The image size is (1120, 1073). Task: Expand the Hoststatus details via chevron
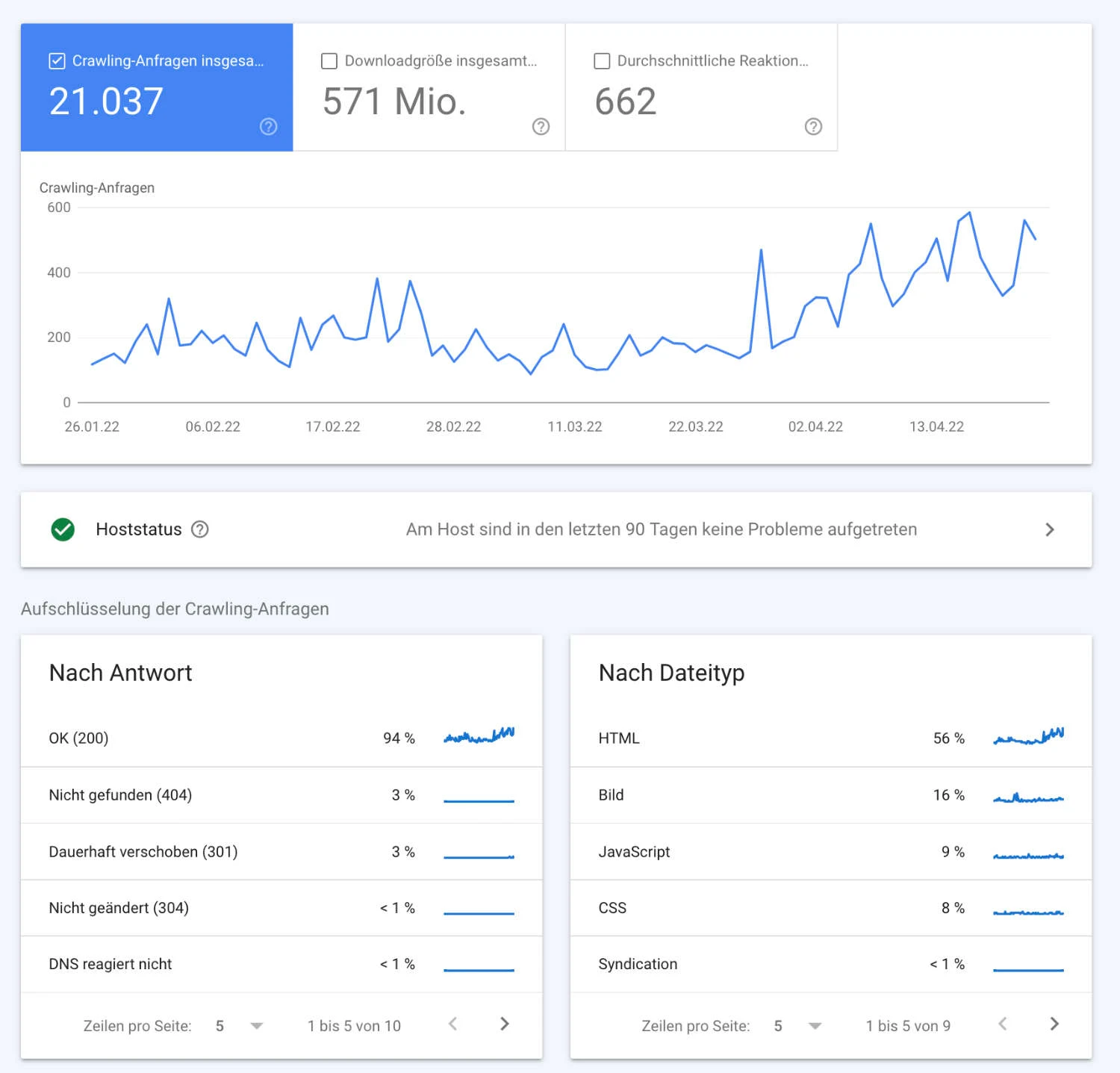point(1050,529)
